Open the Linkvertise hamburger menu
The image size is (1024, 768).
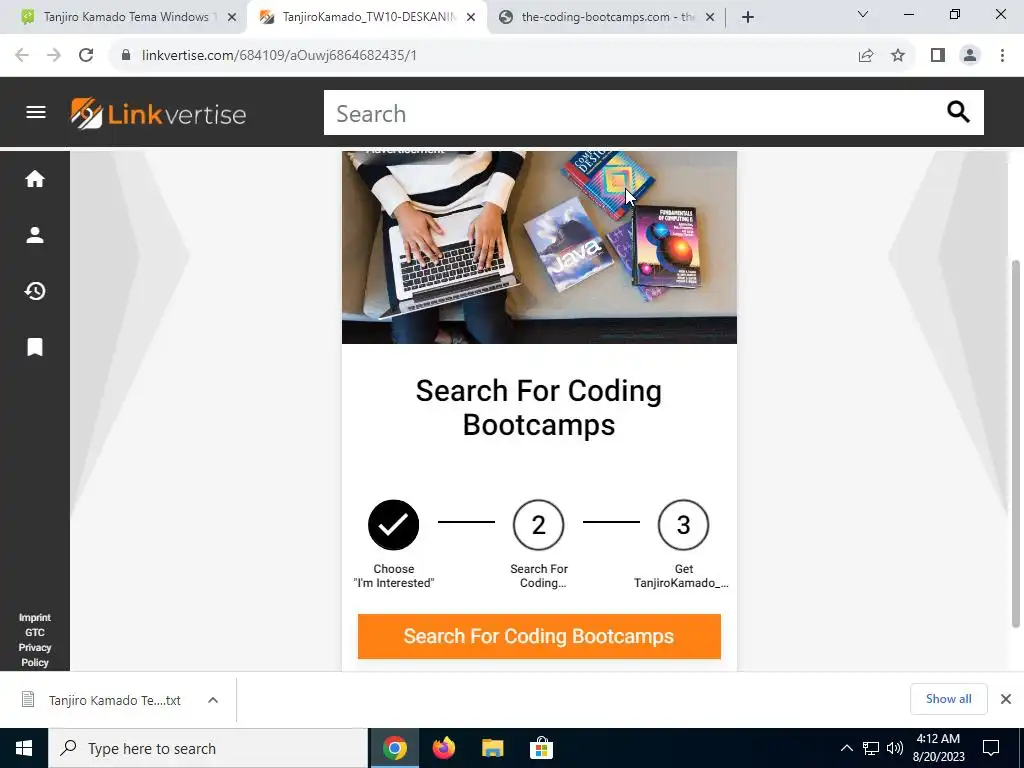pos(36,112)
